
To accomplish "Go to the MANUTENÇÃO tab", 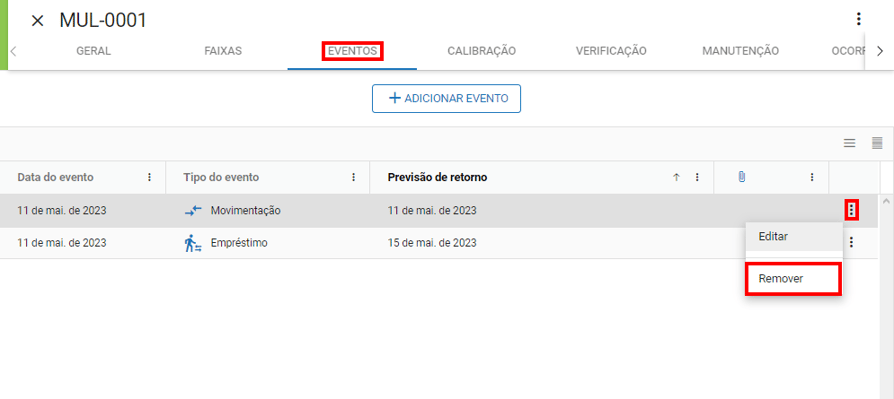I will pyautogui.click(x=740, y=51).
